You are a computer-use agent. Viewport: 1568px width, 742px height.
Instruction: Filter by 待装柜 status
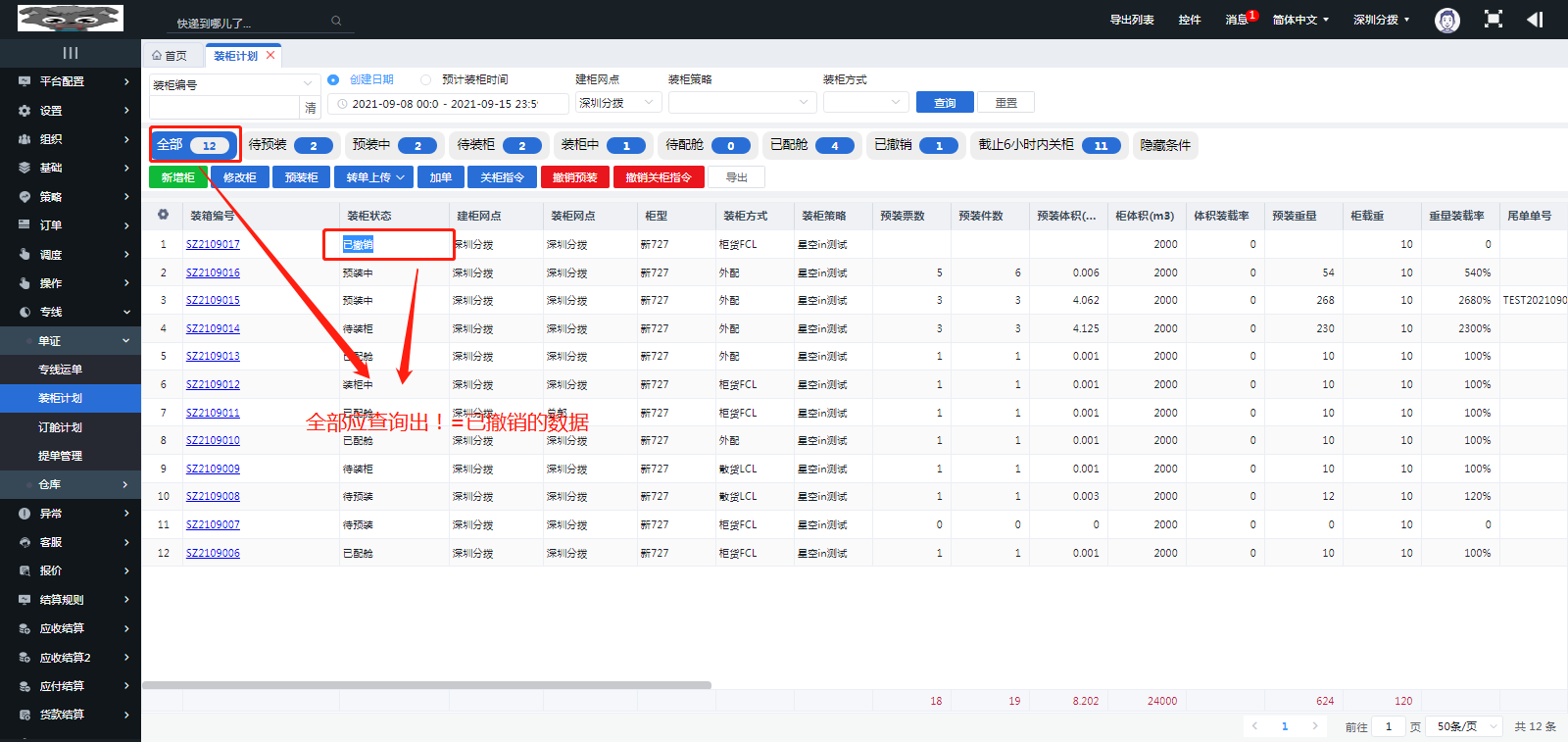499,145
